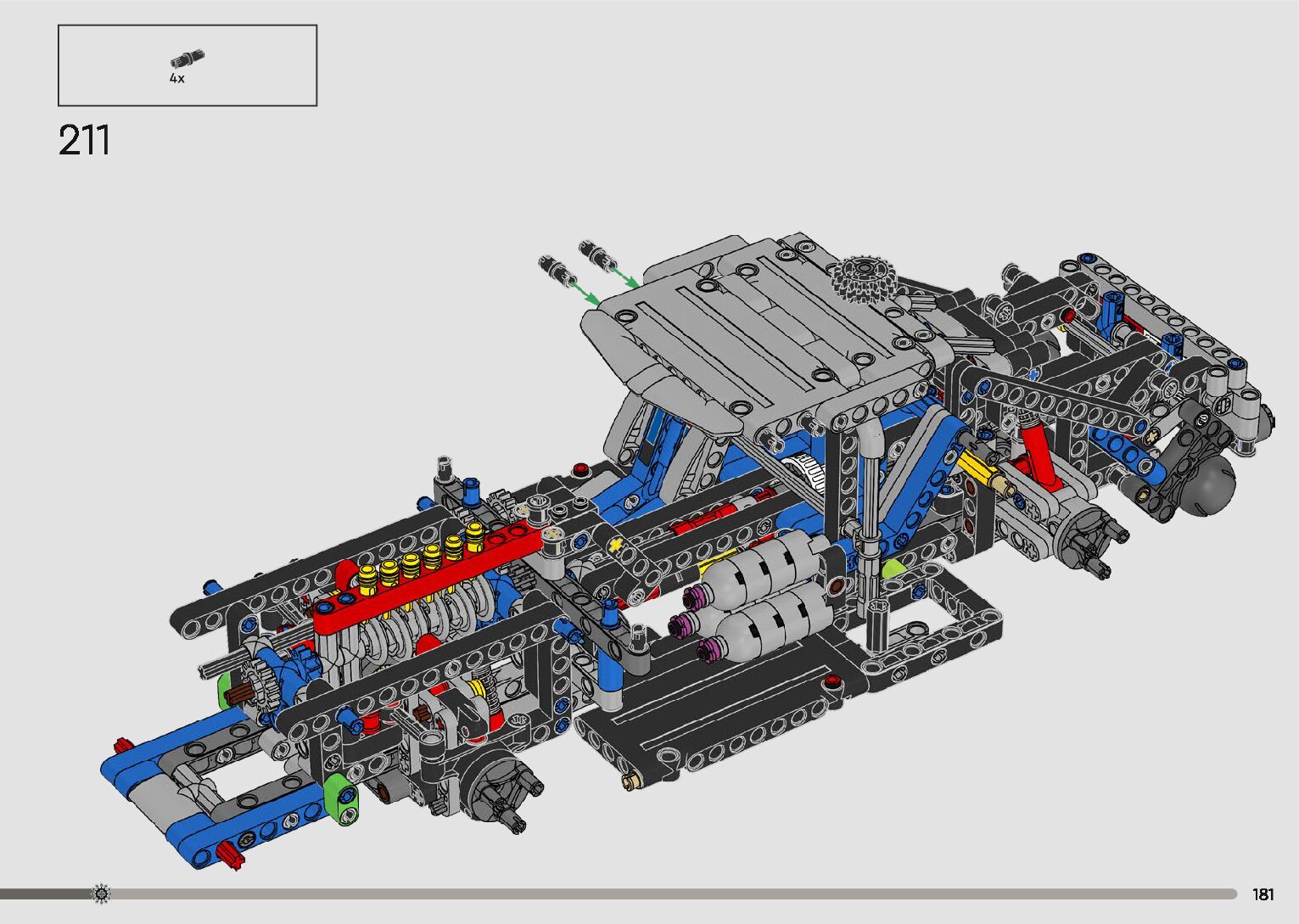Click the unfilled part of the progress bar
The height and width of the screenshot is (924, 1299).
click(x=679, y=893)
